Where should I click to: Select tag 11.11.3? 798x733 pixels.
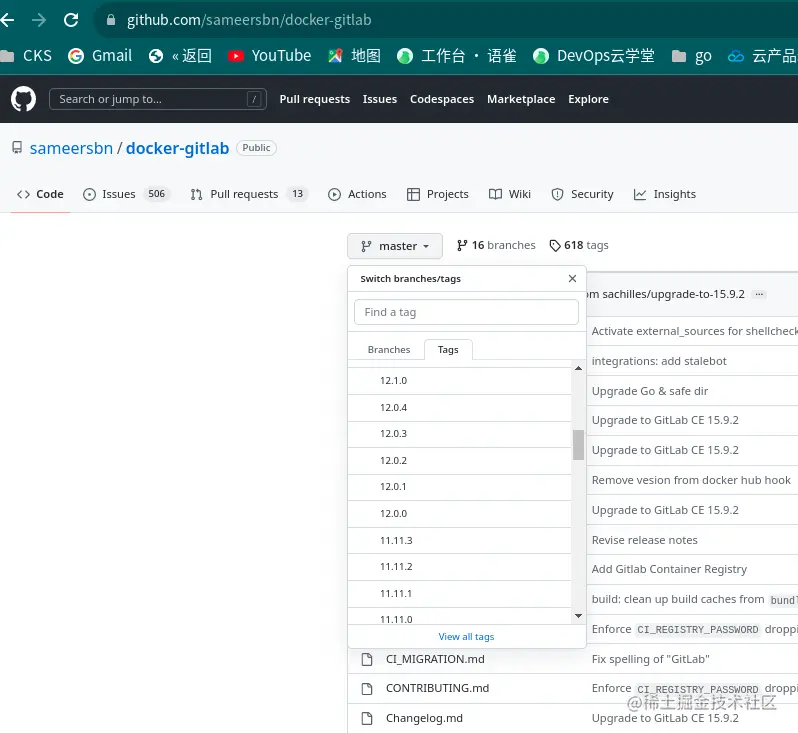(x=459, y=541)
